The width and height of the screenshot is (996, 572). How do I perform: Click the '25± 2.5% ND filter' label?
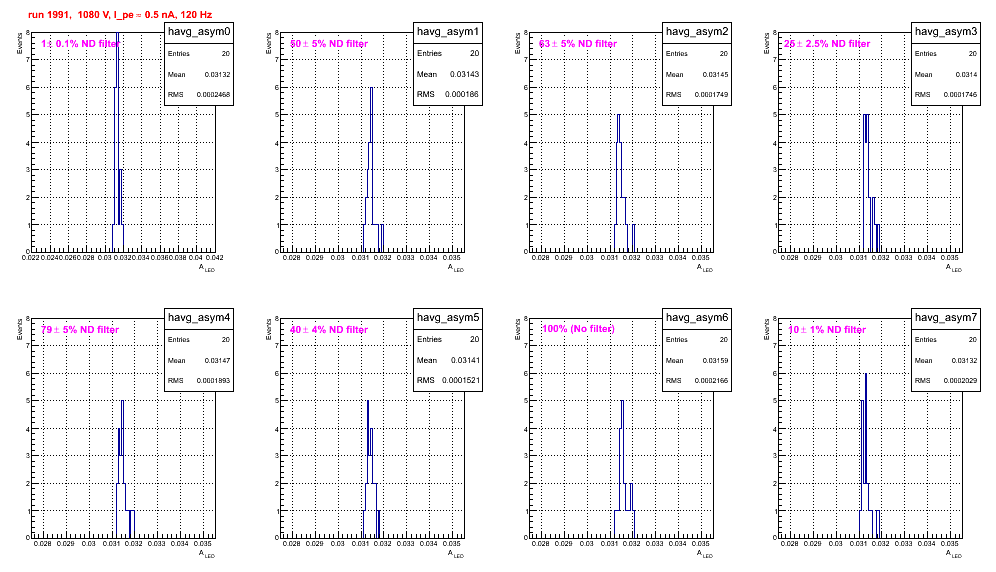pos(827,43)
